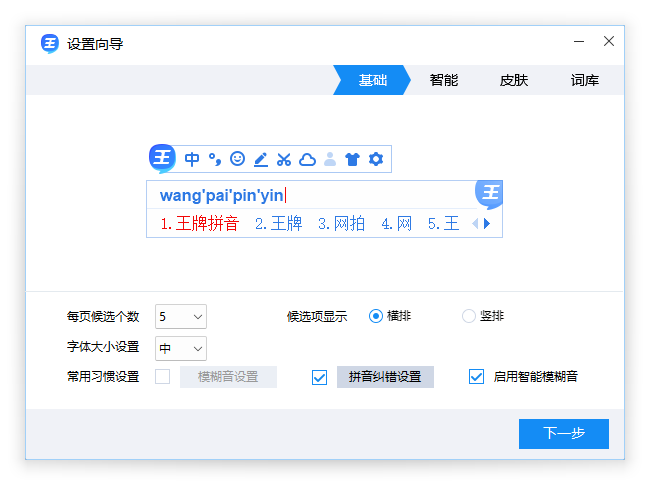
Task: Enable the 模糊音设置 checkbox
Action: 162,377
